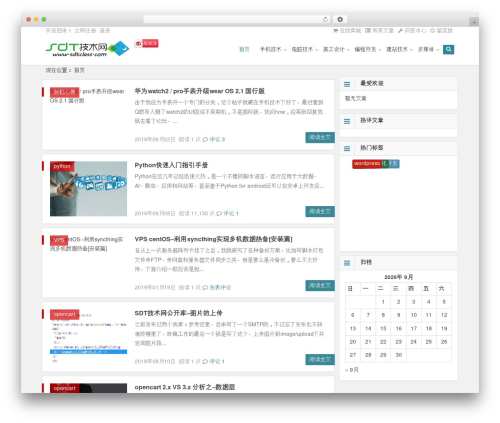
Task: Expand the 多媒体 menu
Action: coord(428,49)
